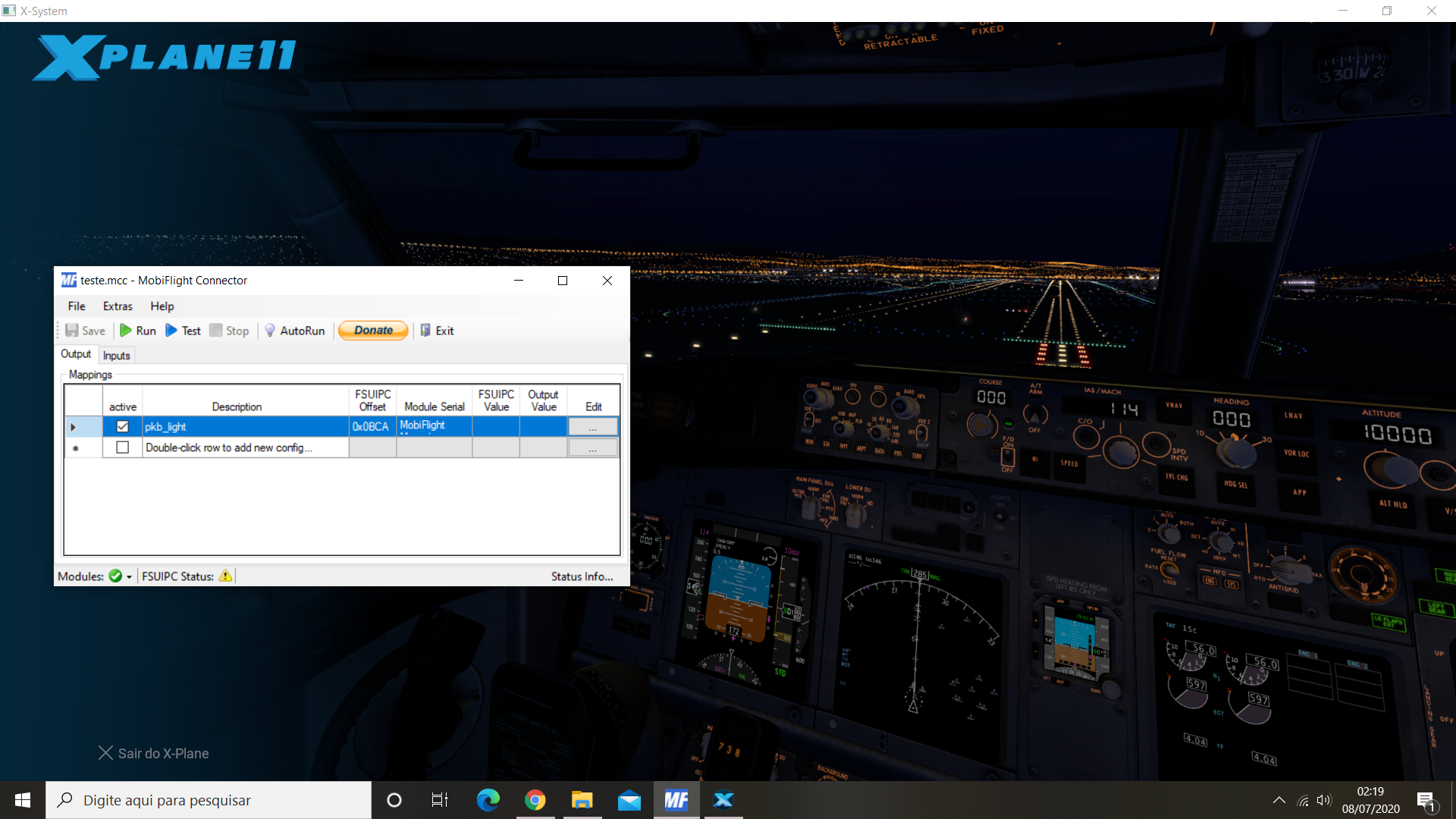
Task: Close the X-System window
Action: (x=1432, y=11)
